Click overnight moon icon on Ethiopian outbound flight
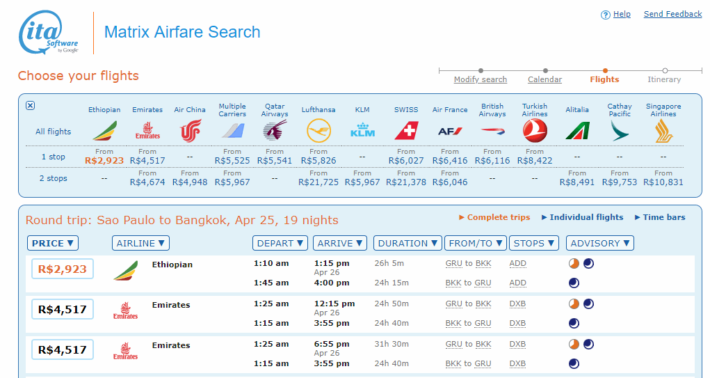The width and height of the screenshot is (710, 378). click(x=589, y=263)
